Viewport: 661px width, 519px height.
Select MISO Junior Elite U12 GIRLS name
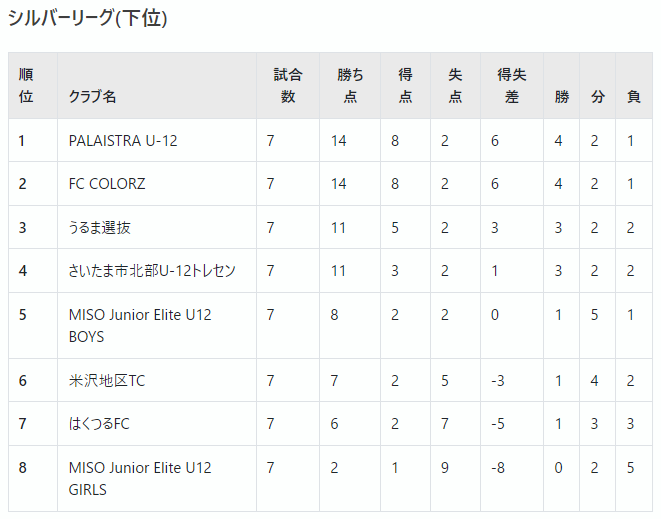140,479
